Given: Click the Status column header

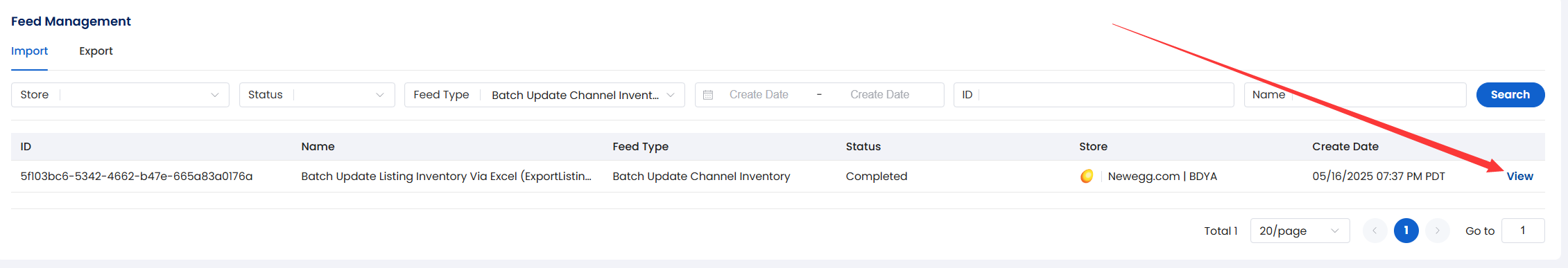Looking at the screenshot, I should coord(863,147).
